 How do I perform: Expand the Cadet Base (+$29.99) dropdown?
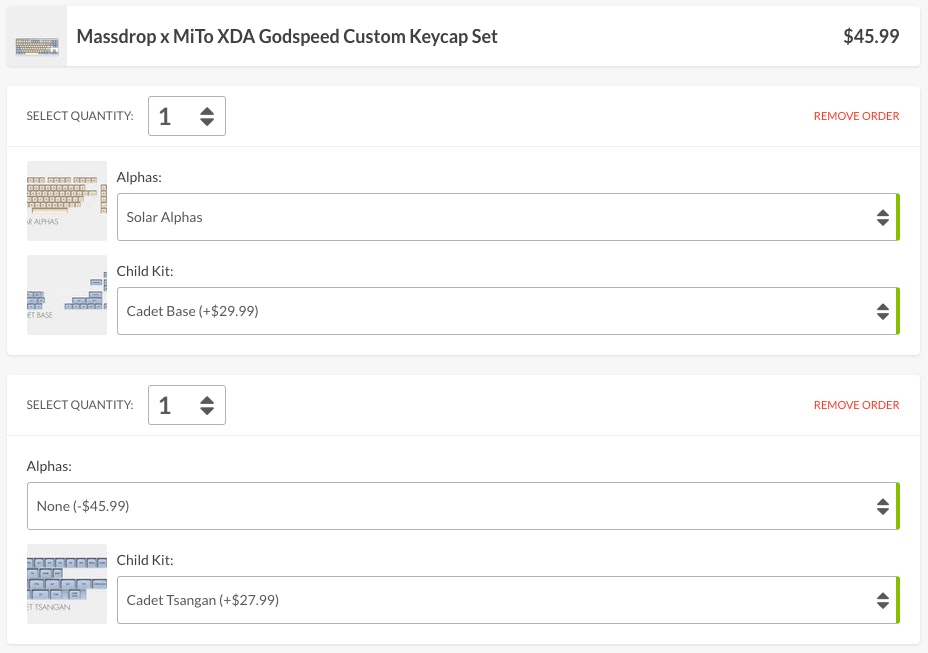click(x=507, y=311)
